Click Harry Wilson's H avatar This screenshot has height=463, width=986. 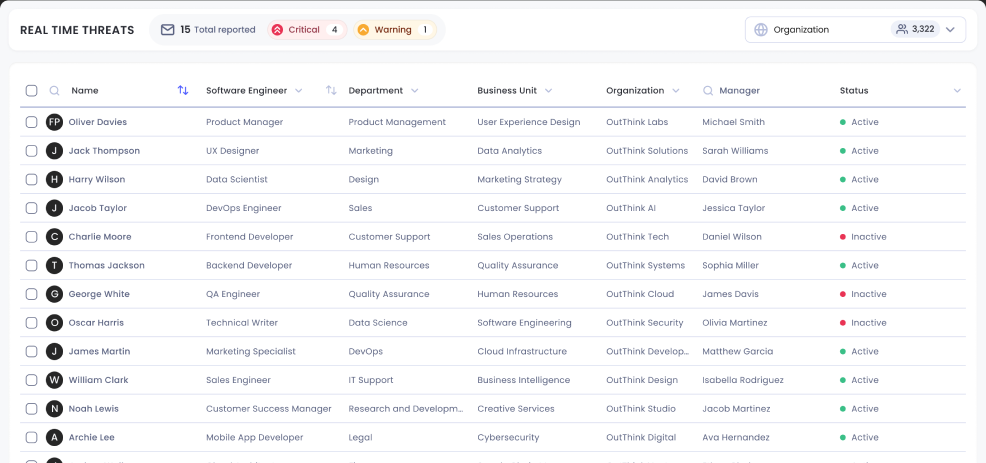(55, 179)
